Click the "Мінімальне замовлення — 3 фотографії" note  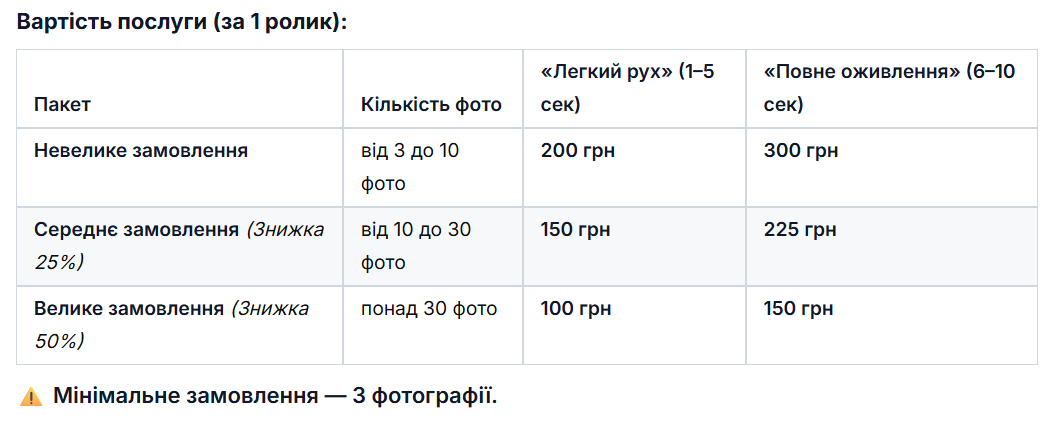tap(275, 396)
